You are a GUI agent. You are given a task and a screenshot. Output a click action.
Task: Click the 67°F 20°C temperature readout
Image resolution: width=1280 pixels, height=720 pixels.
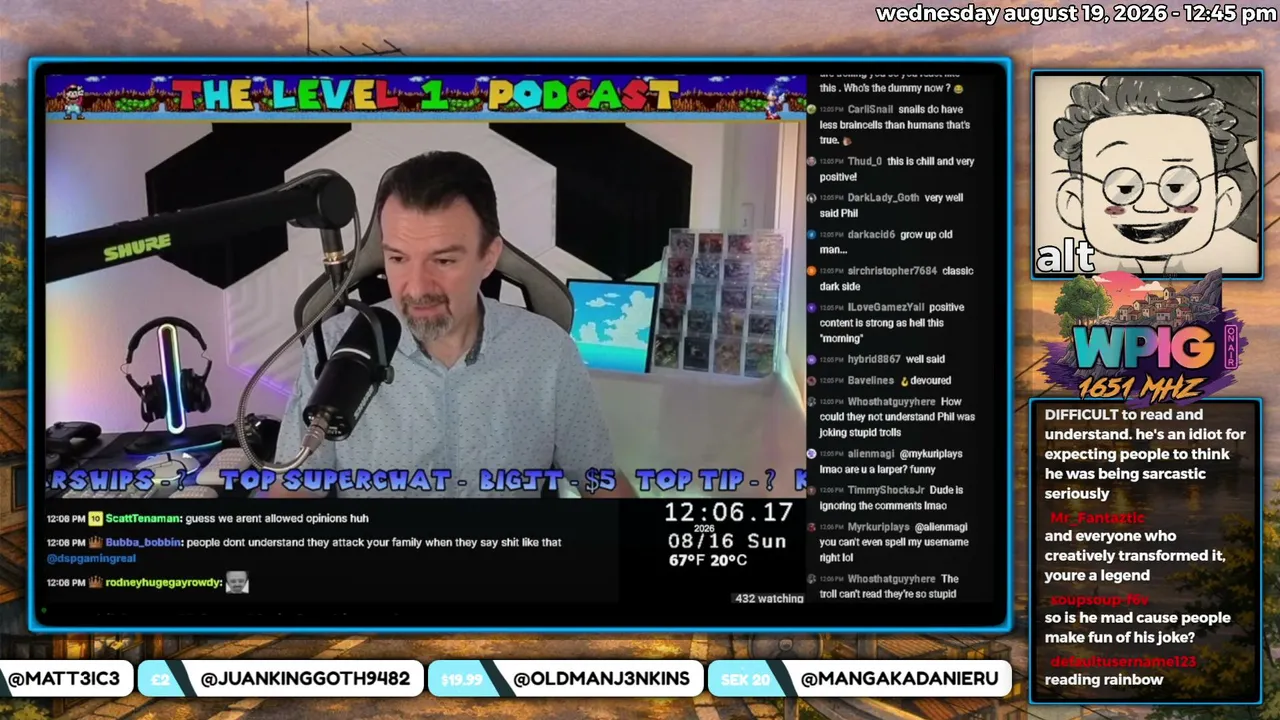708,560
